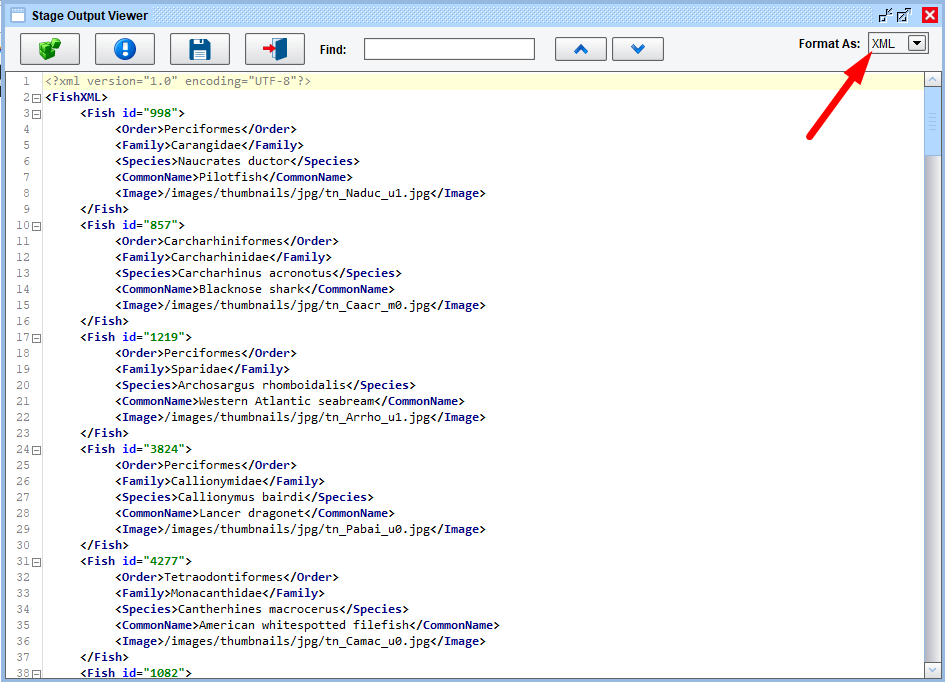The width and height of the screenshot is (945, 682).
Task: Click the closing Fish tag on line 9
Action: (x=104, y=209)
